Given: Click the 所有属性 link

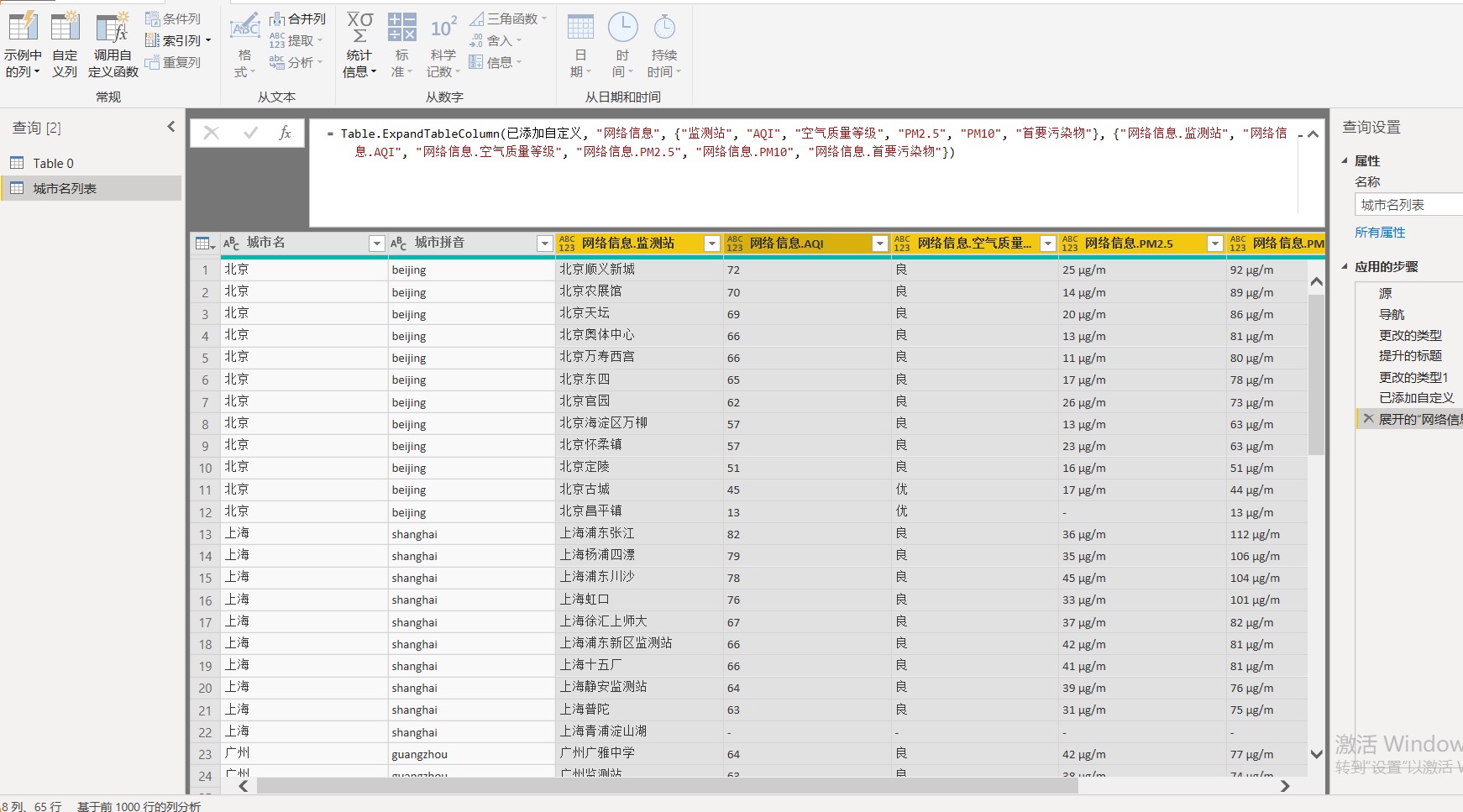Looking at the screenshot, I should point(1380,233).
